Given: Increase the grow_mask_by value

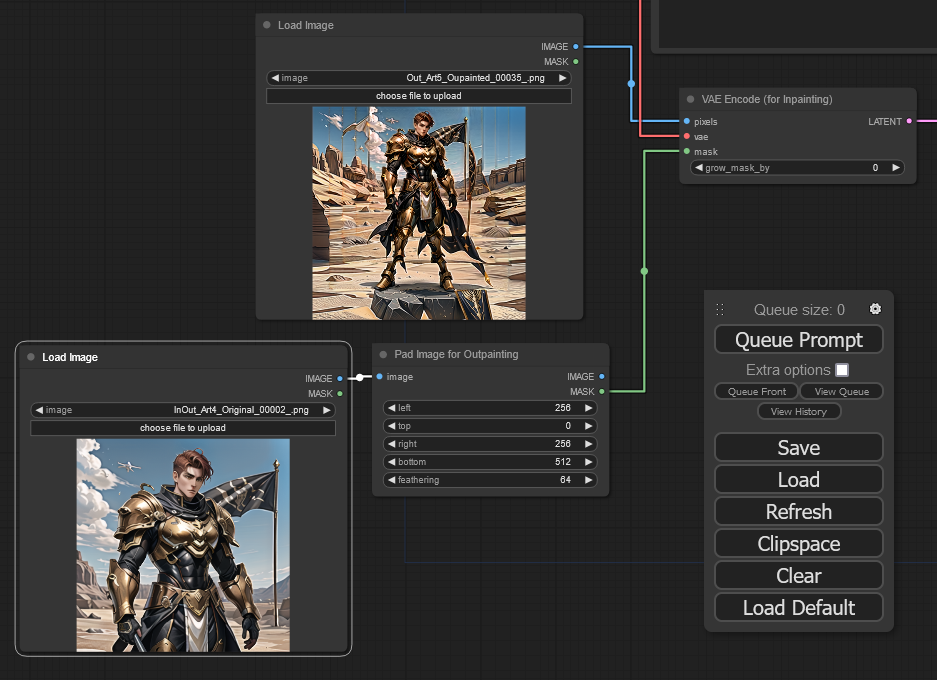Looking at the screenshot, I should coord(895,168).
